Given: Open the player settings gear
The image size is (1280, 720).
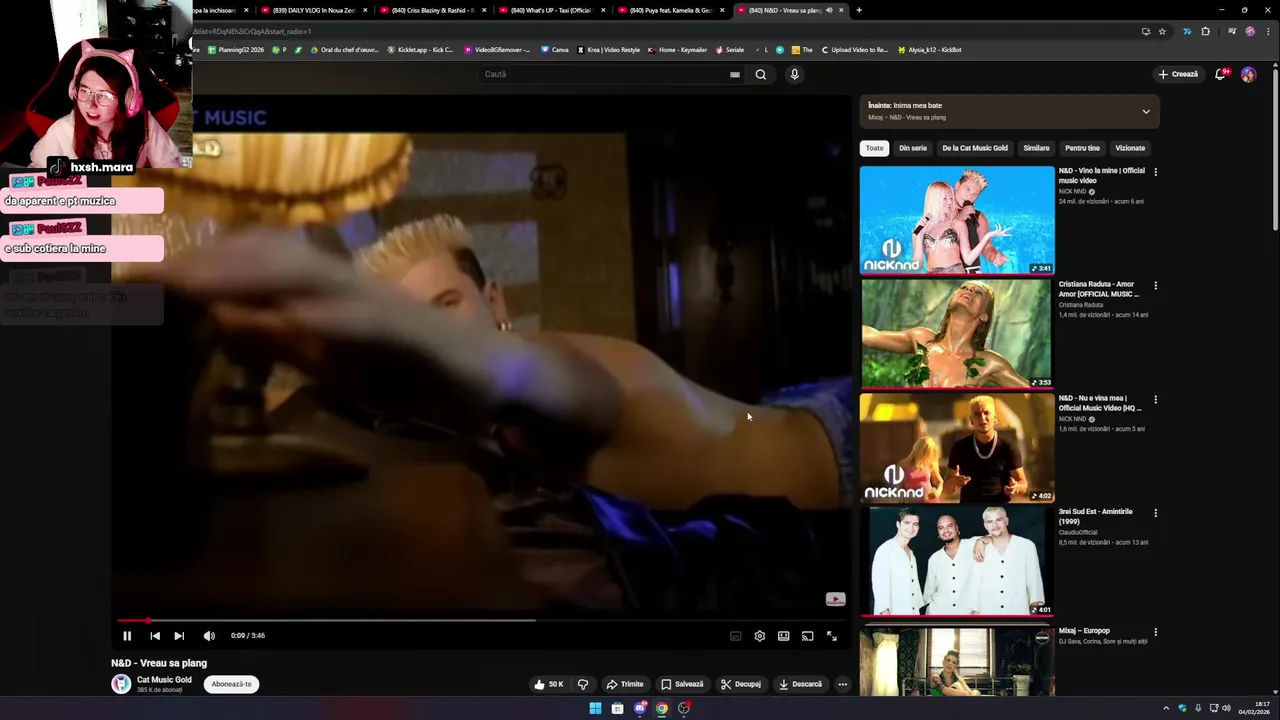Looking at the screenshot, I should click(760, 636).
